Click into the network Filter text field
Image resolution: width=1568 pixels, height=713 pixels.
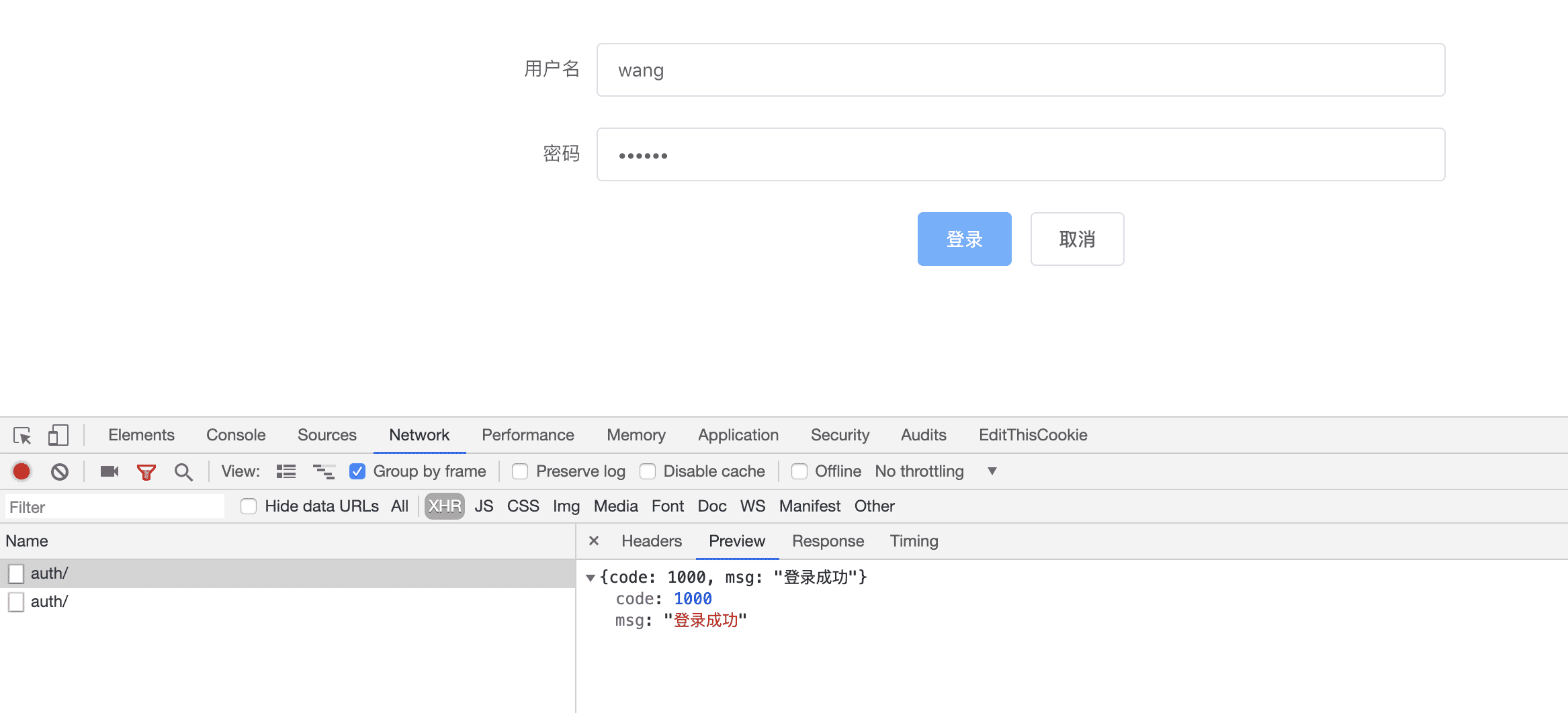point(114,507)
